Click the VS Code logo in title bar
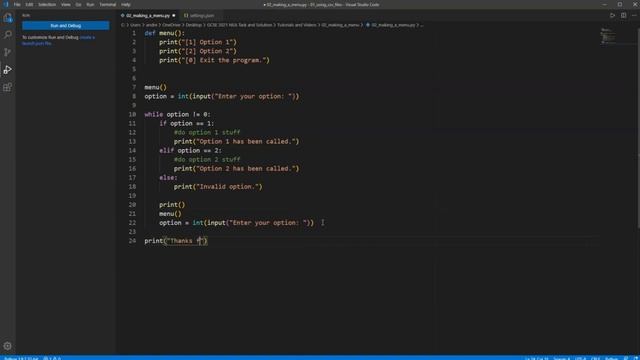Viewport: 640px width, 360px height. point(6,4)
